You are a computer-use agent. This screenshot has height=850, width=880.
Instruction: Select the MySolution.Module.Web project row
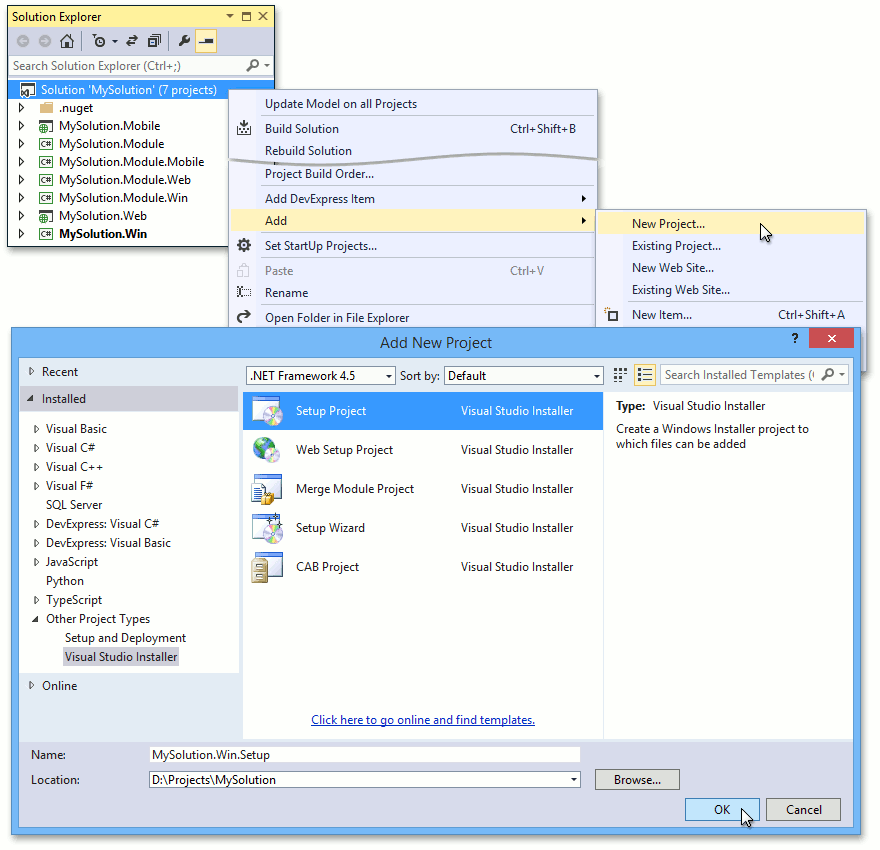(x=125, y=180)
